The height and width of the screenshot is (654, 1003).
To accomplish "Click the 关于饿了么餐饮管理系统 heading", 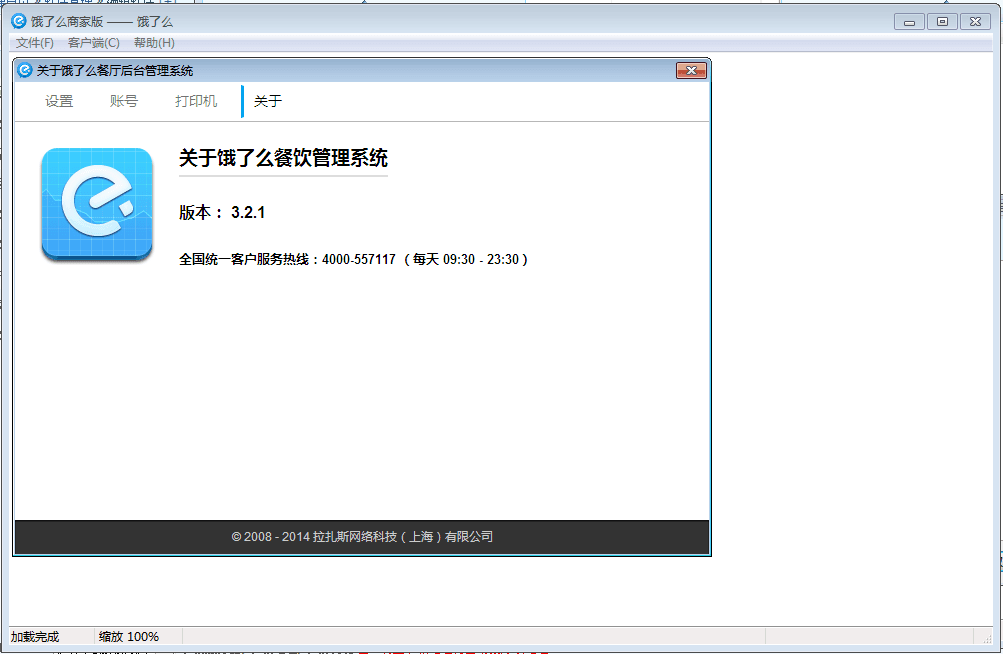I will coord(283,158).
